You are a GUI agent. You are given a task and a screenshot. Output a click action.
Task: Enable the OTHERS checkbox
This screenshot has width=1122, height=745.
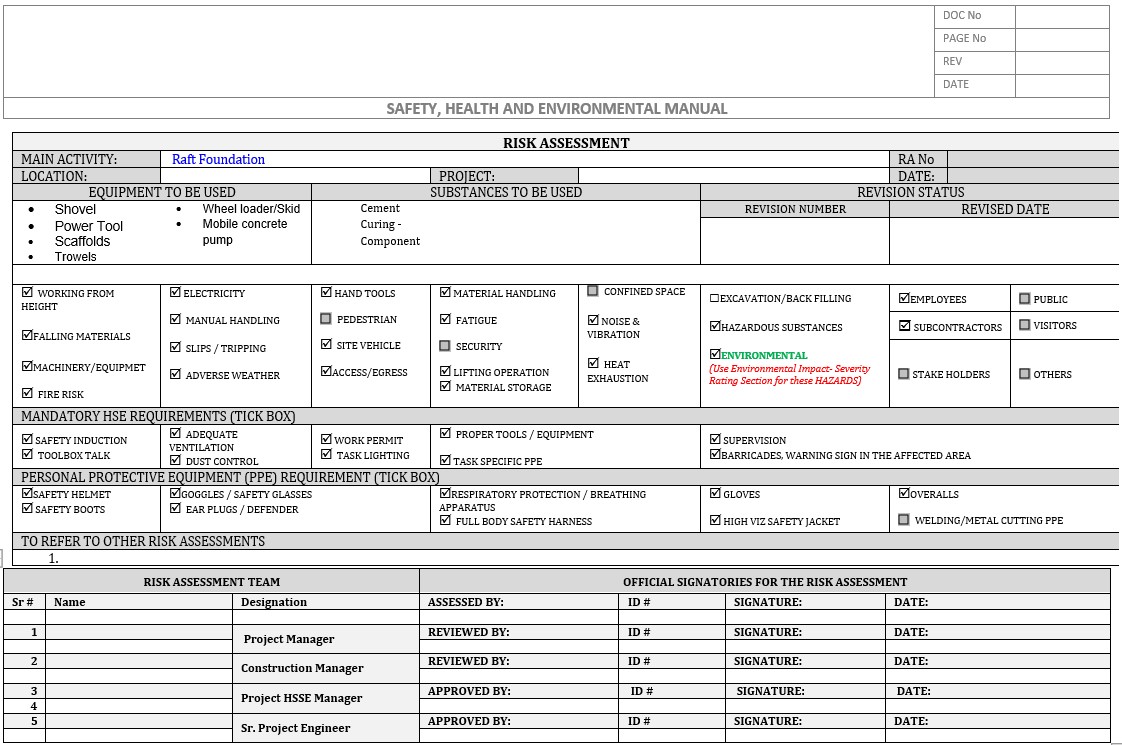(1023, 373)
